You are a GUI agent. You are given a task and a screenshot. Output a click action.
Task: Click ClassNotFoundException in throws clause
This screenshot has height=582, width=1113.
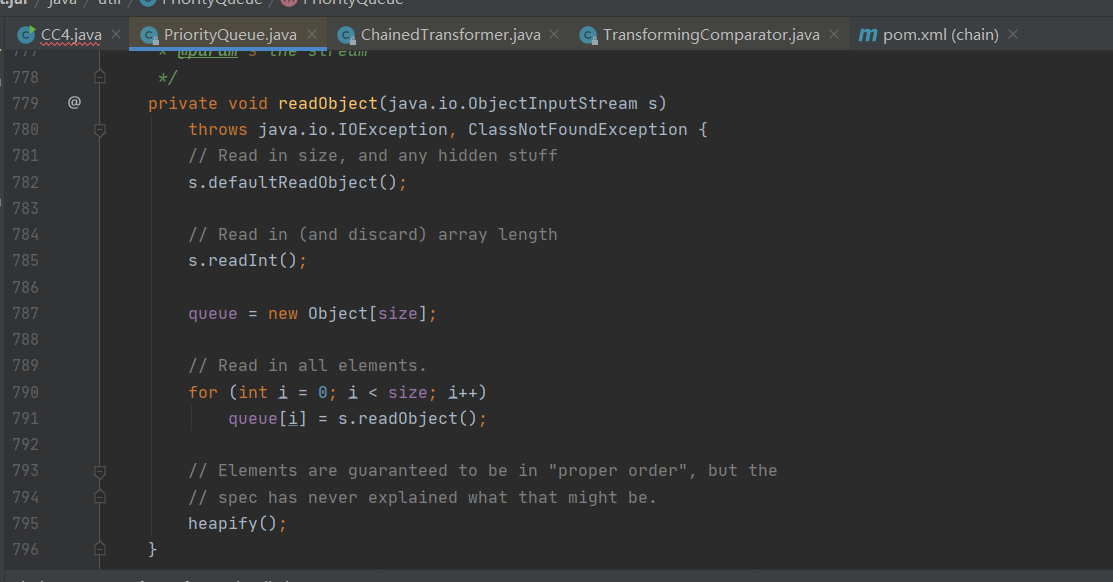click(577, 130)
